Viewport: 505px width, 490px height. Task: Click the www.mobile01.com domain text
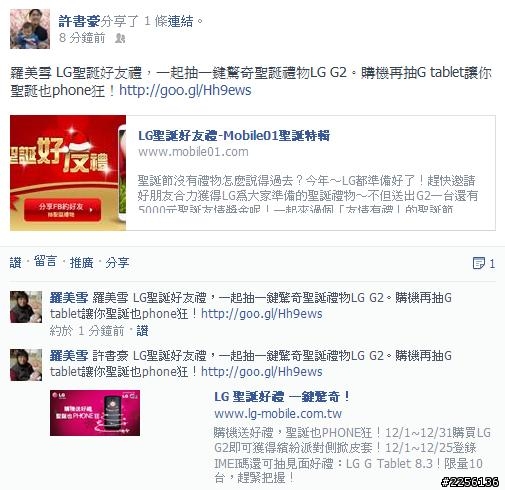point(193,152)
